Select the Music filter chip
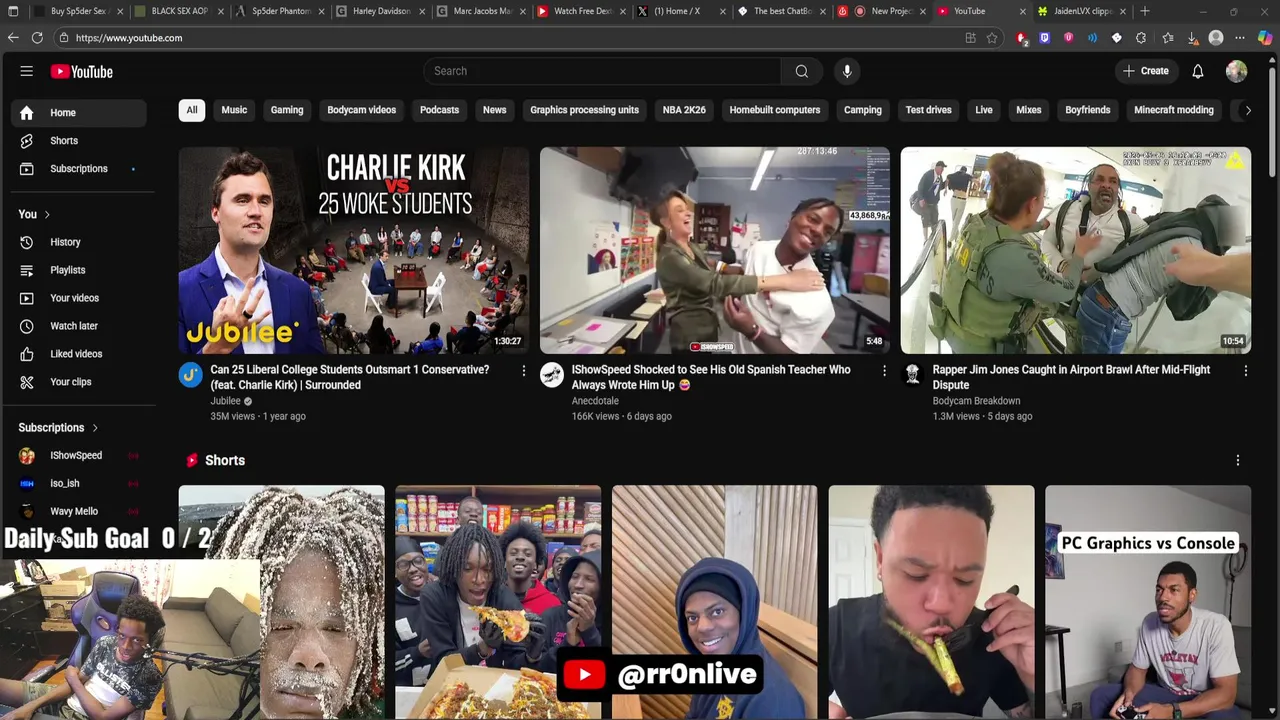 click(x=234, y=110)
